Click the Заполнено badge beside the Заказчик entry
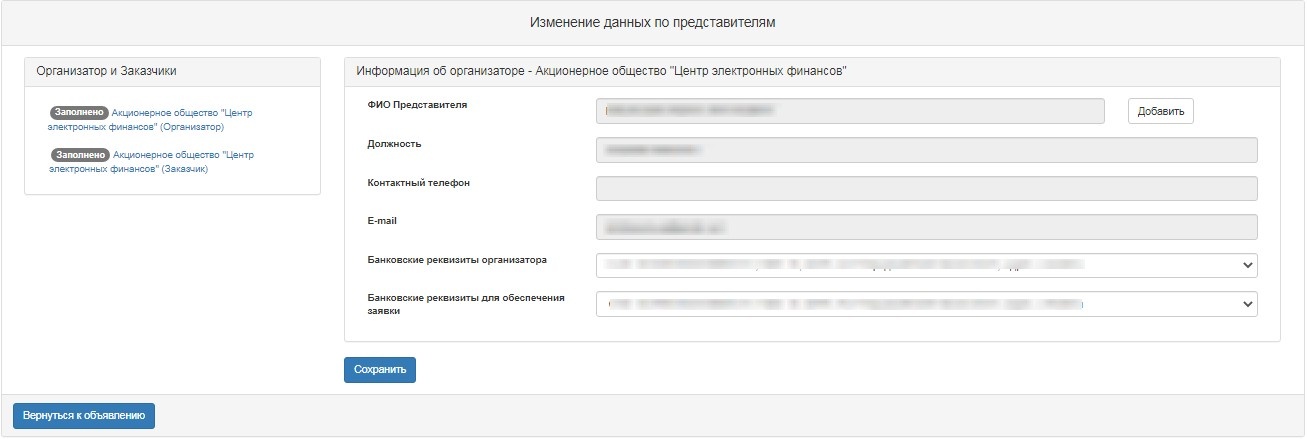Image resolution: width=1307 pixels, height=439 pixels. click(79, 155)
